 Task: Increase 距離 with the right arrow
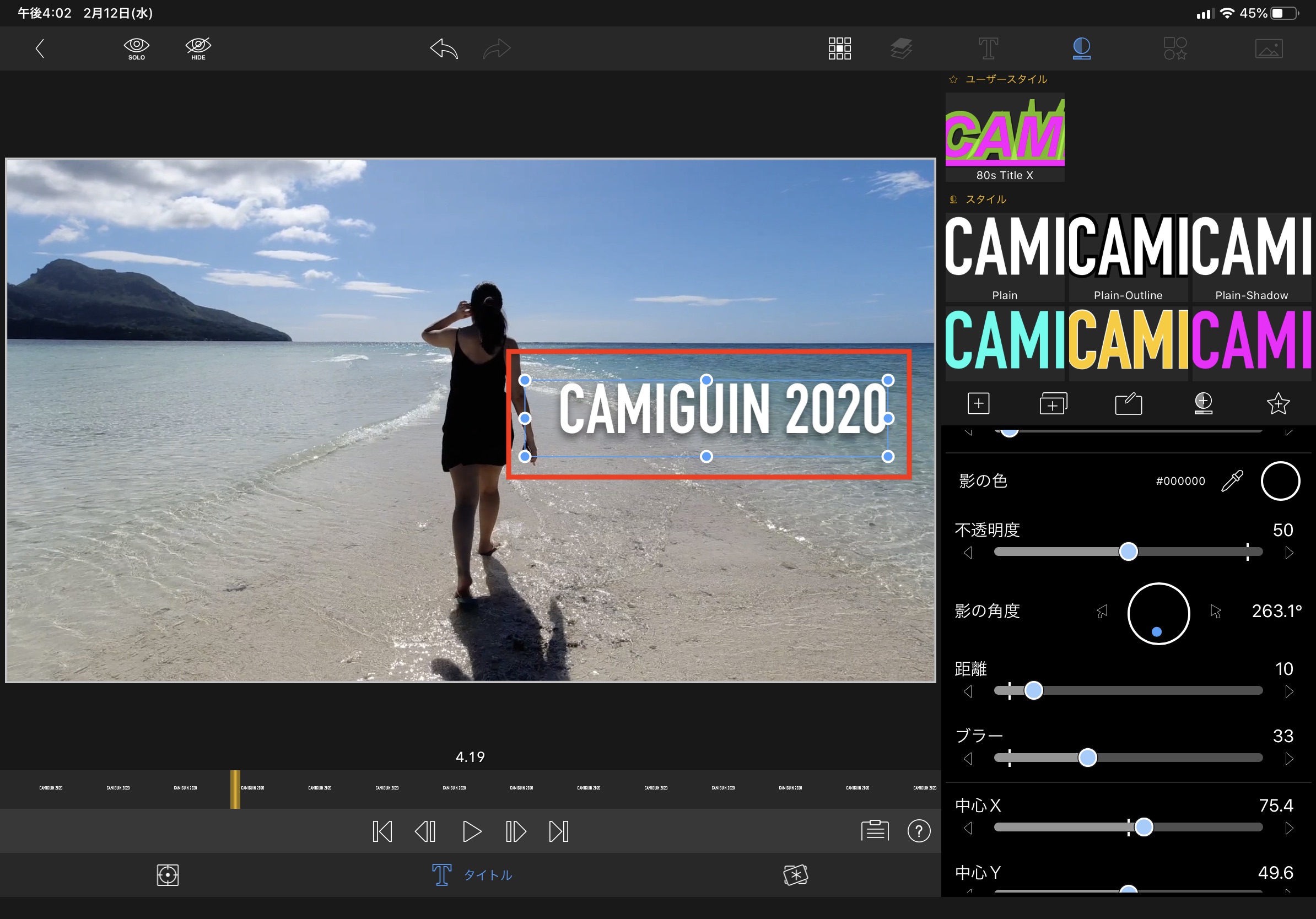[1288, 691]
